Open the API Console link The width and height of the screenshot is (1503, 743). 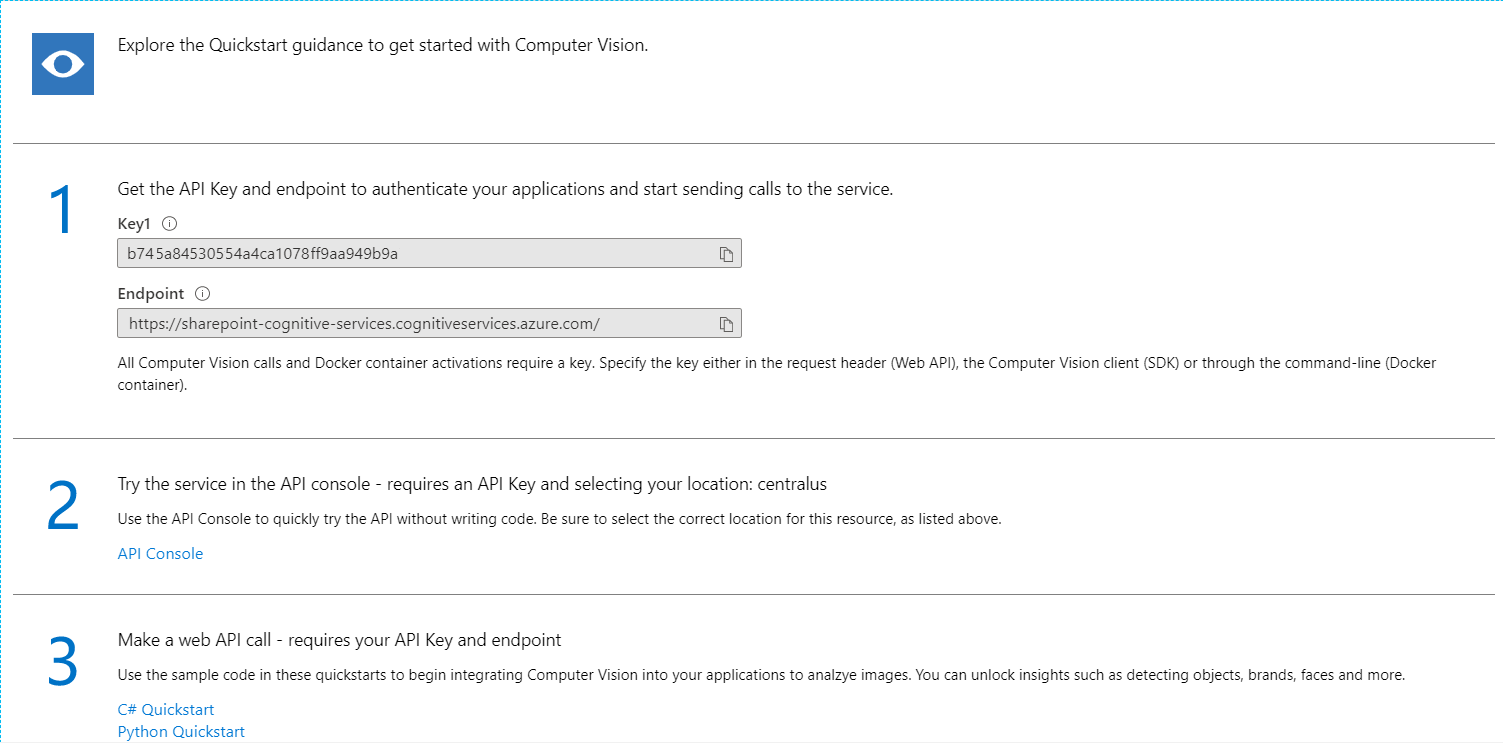(x=160, y=554)
